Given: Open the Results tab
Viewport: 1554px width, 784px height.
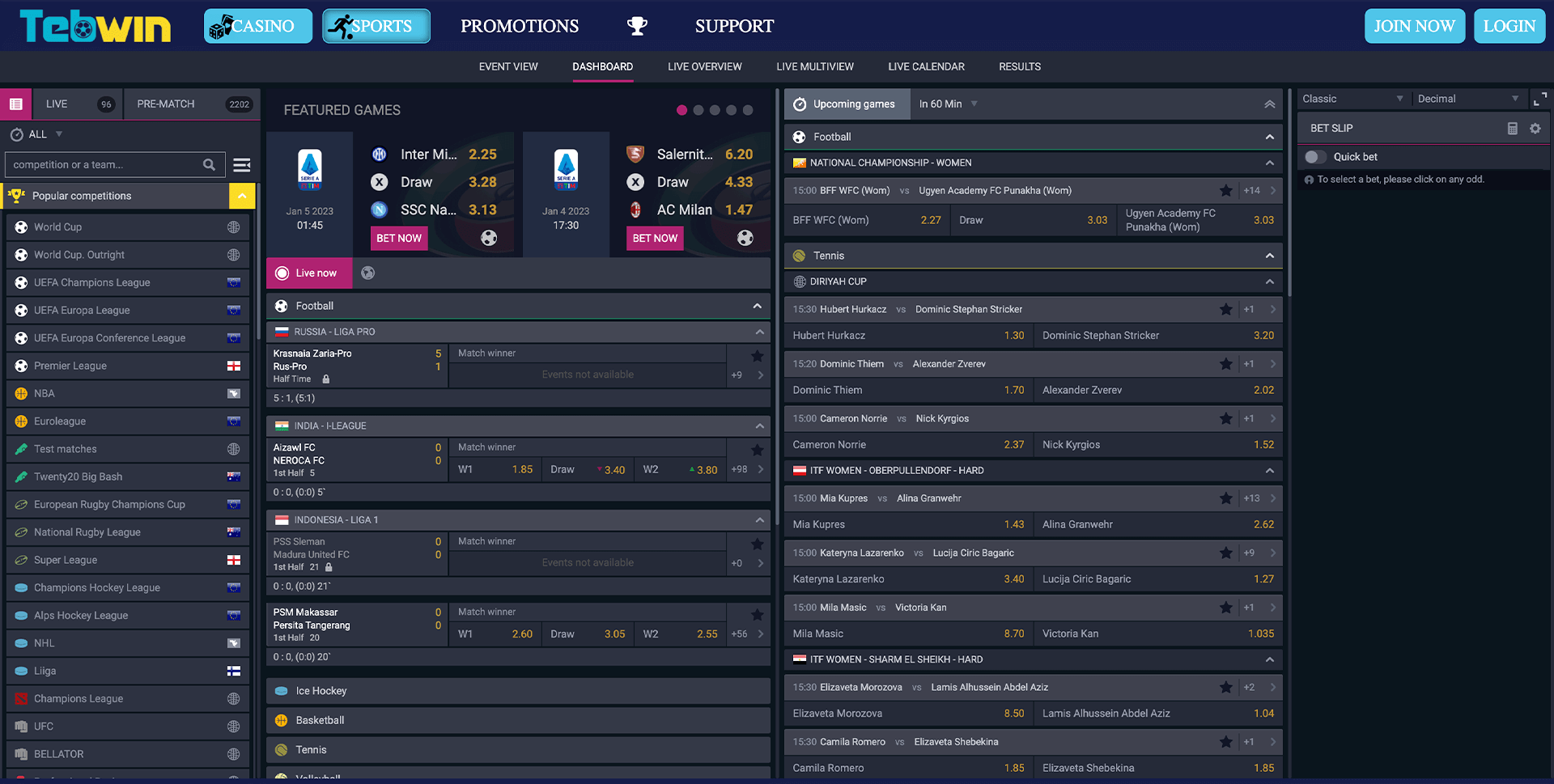Looking at the screenshot, I should coord(1020,66).
